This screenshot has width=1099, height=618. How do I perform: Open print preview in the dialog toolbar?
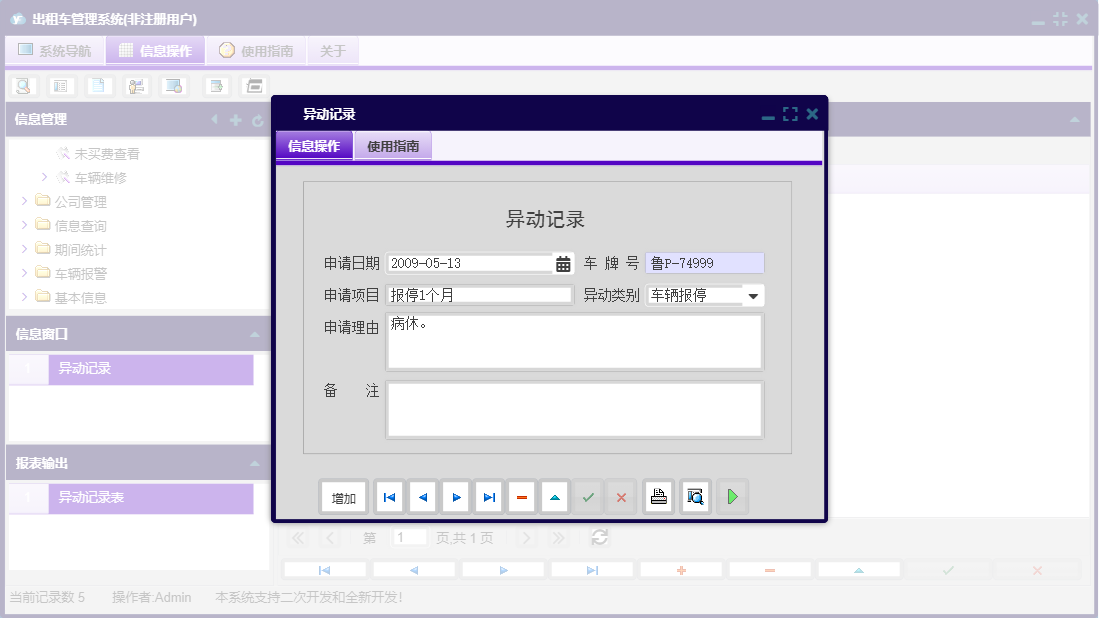click(x=695, y=496)
